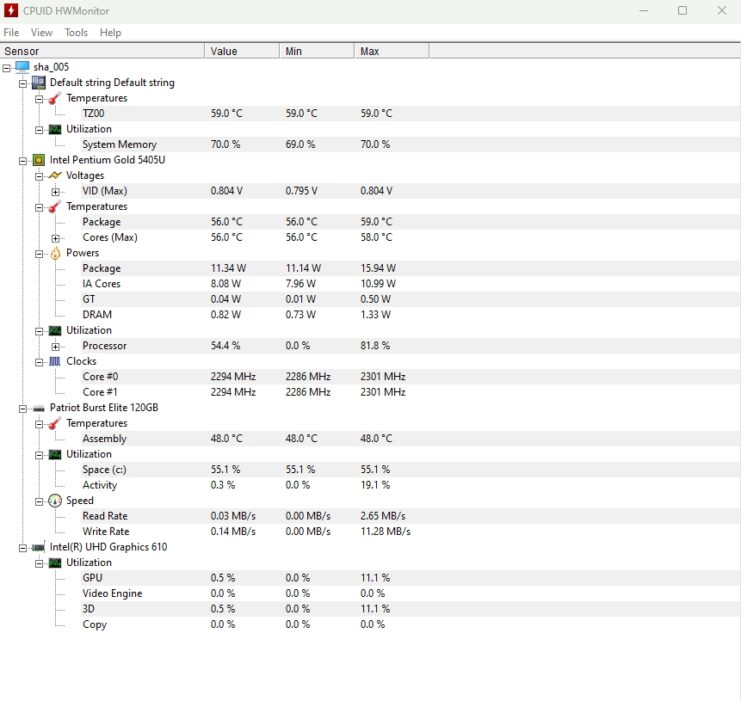Click the motherboard icon beside Default string
Viewport: 741px width, 701px height.
point(39,83)
